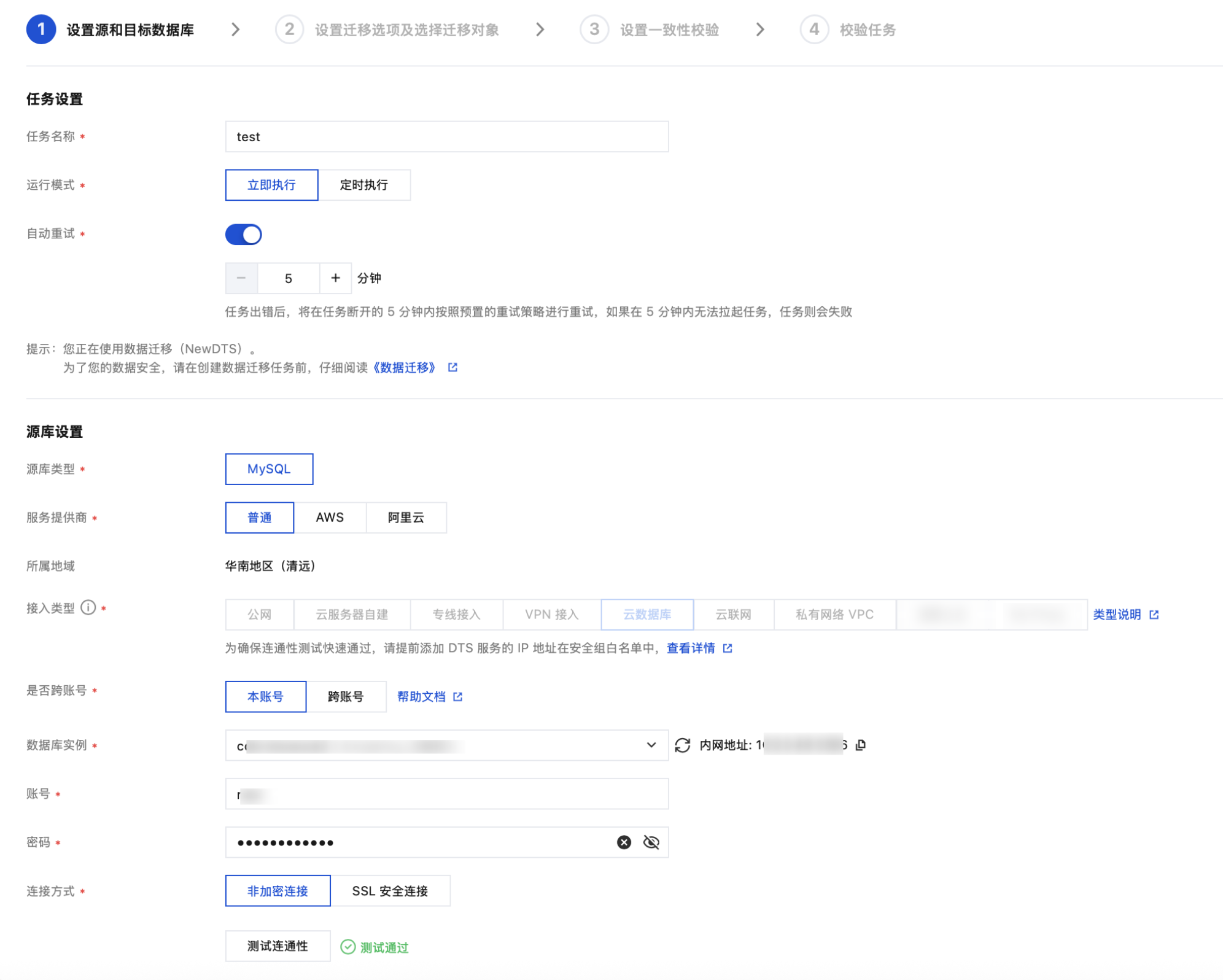Toggle password visibility eye icon

(x=651, y=842)
